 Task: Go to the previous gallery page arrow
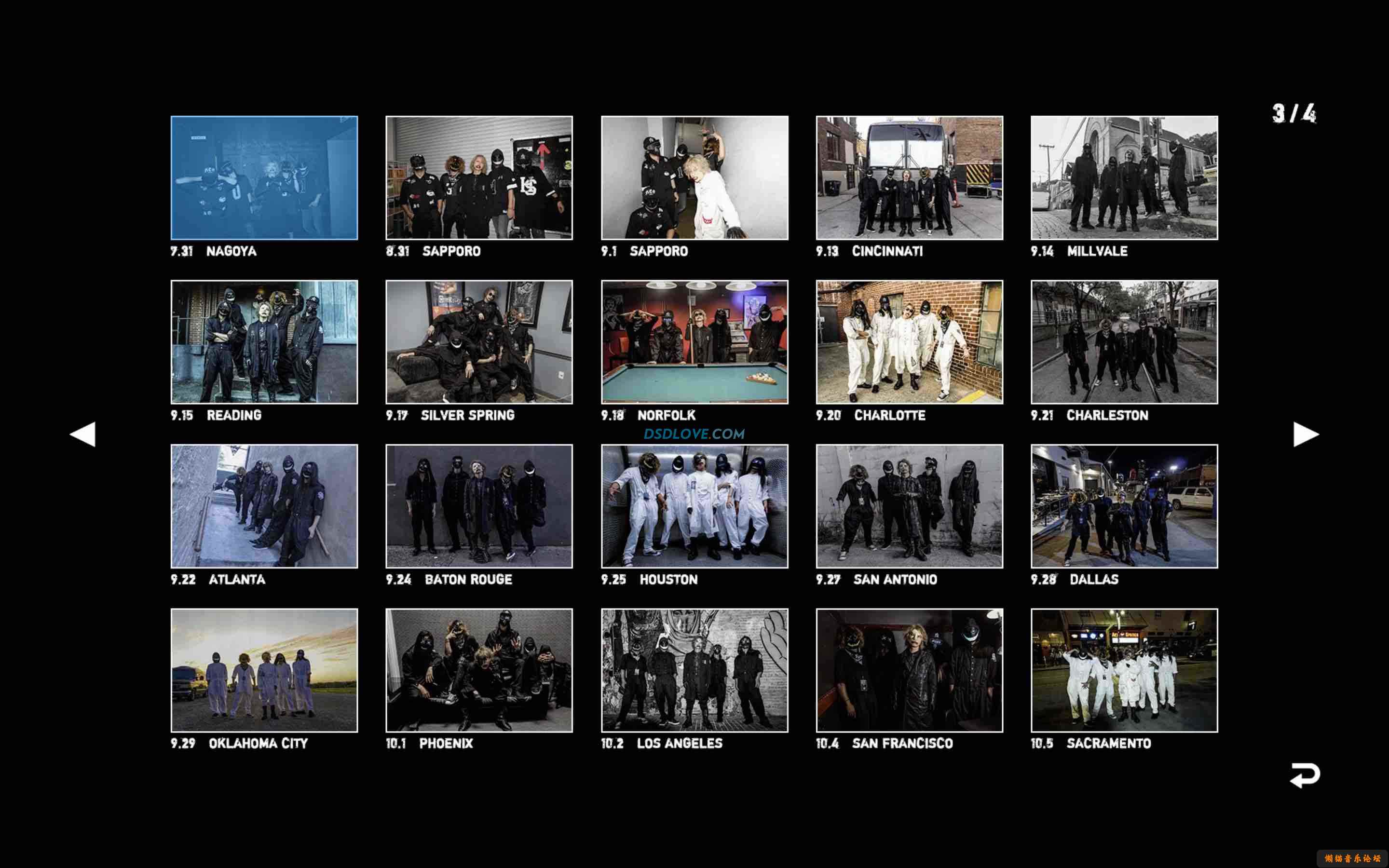pos(83,434)
